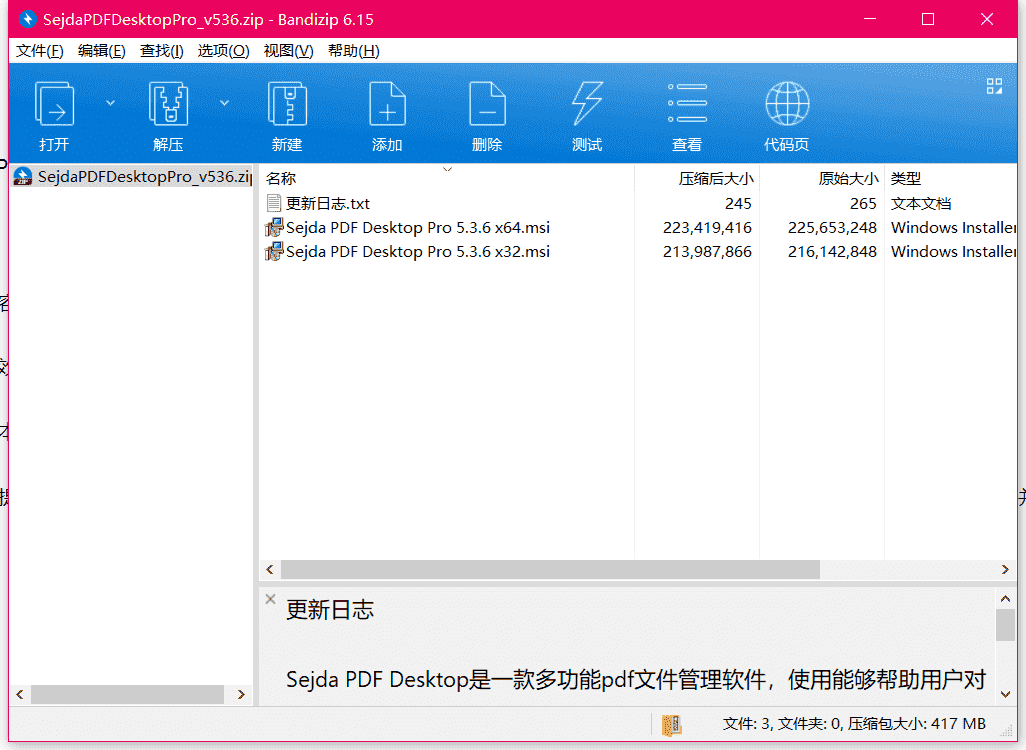The image size is (1026, 750).
Task: Click the grid layout icon at toolbar right
Action: (x=994, y=86)
